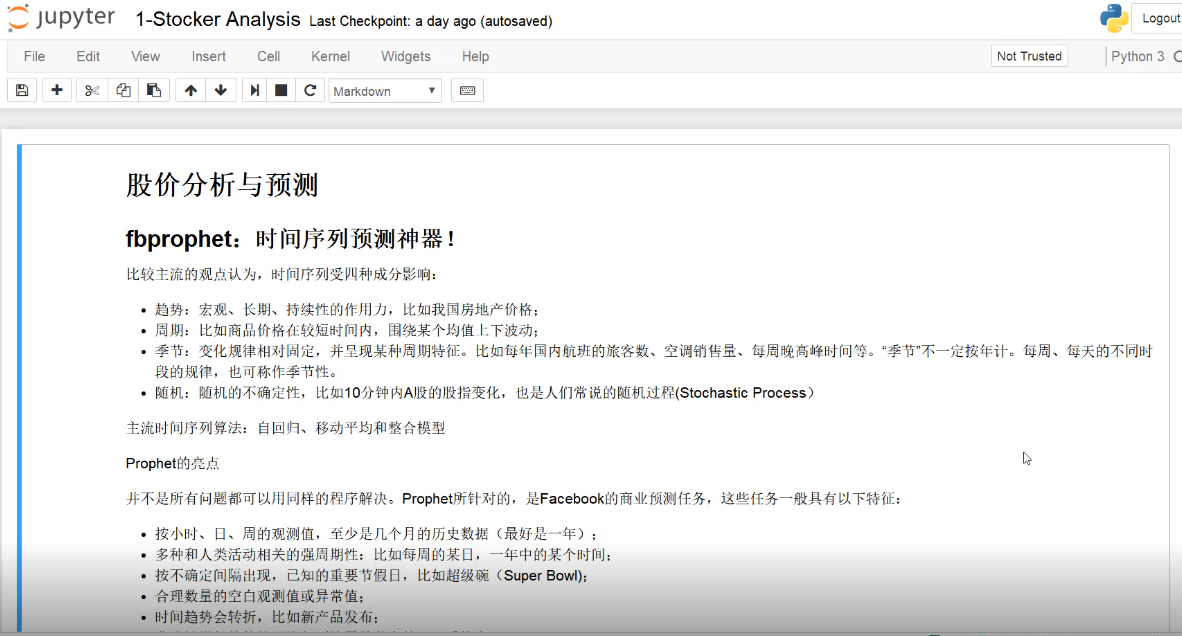
Task: Run the current cell icon
Action: (255, 91)
